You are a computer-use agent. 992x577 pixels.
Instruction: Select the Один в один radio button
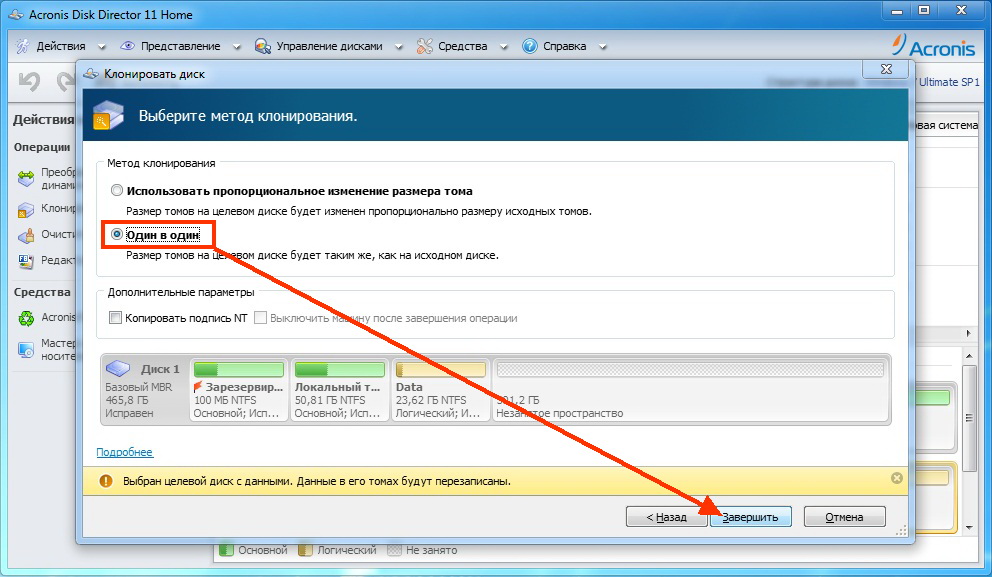pyautogui.click(x=117, y=233)
